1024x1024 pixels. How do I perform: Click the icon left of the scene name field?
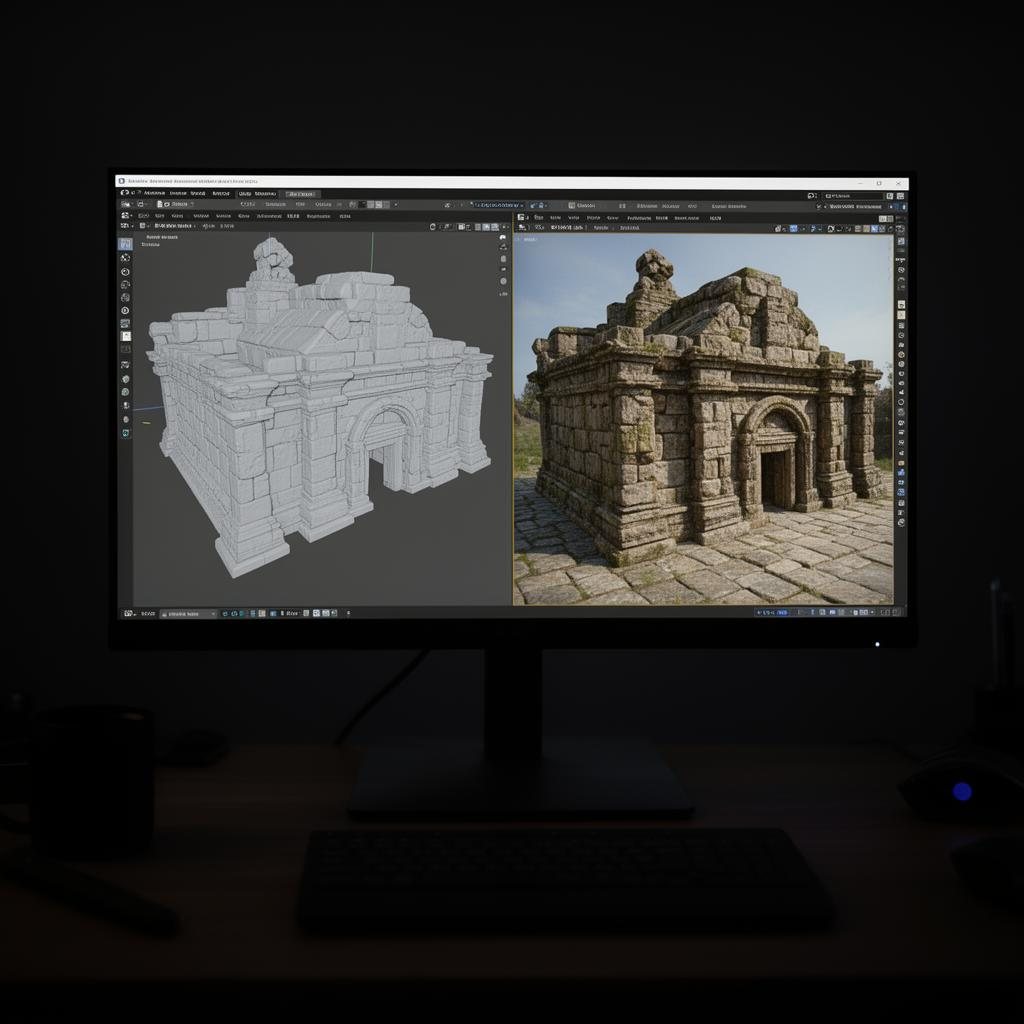pos(812,196)
